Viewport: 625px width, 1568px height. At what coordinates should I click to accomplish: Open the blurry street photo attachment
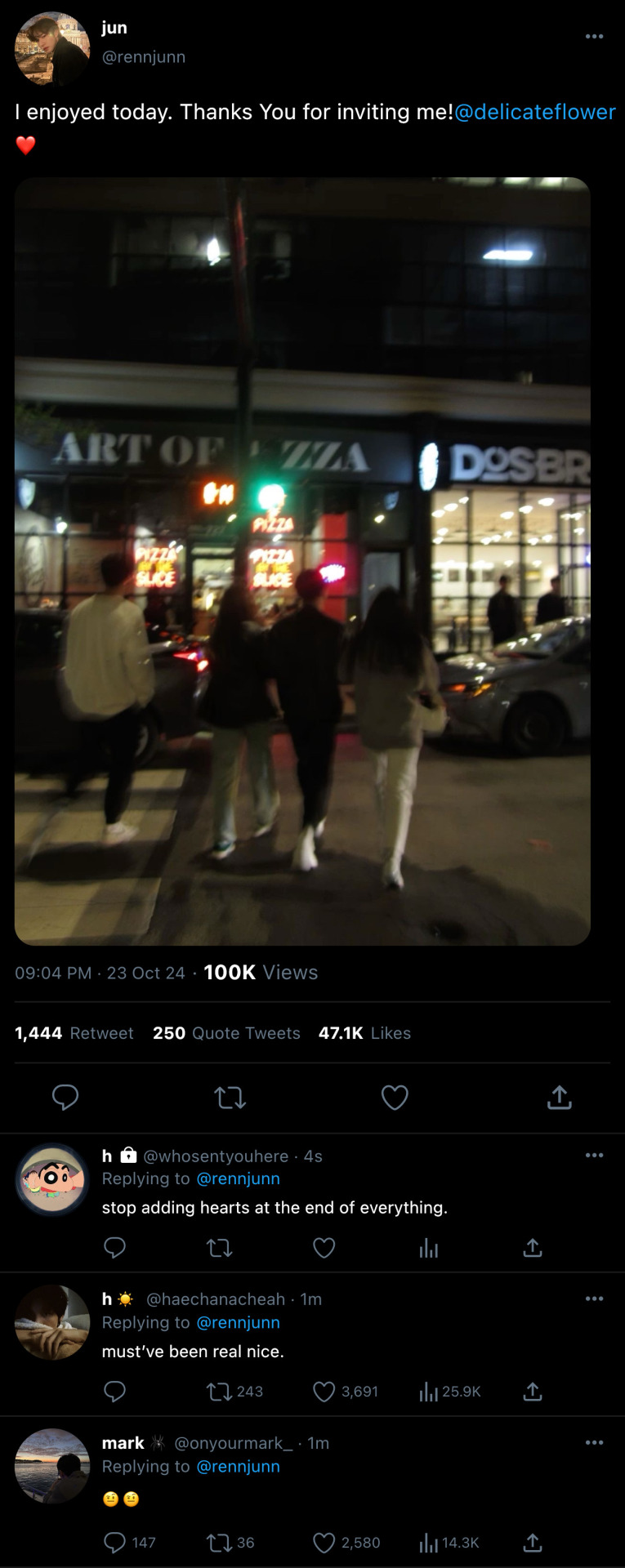[302, 561]
